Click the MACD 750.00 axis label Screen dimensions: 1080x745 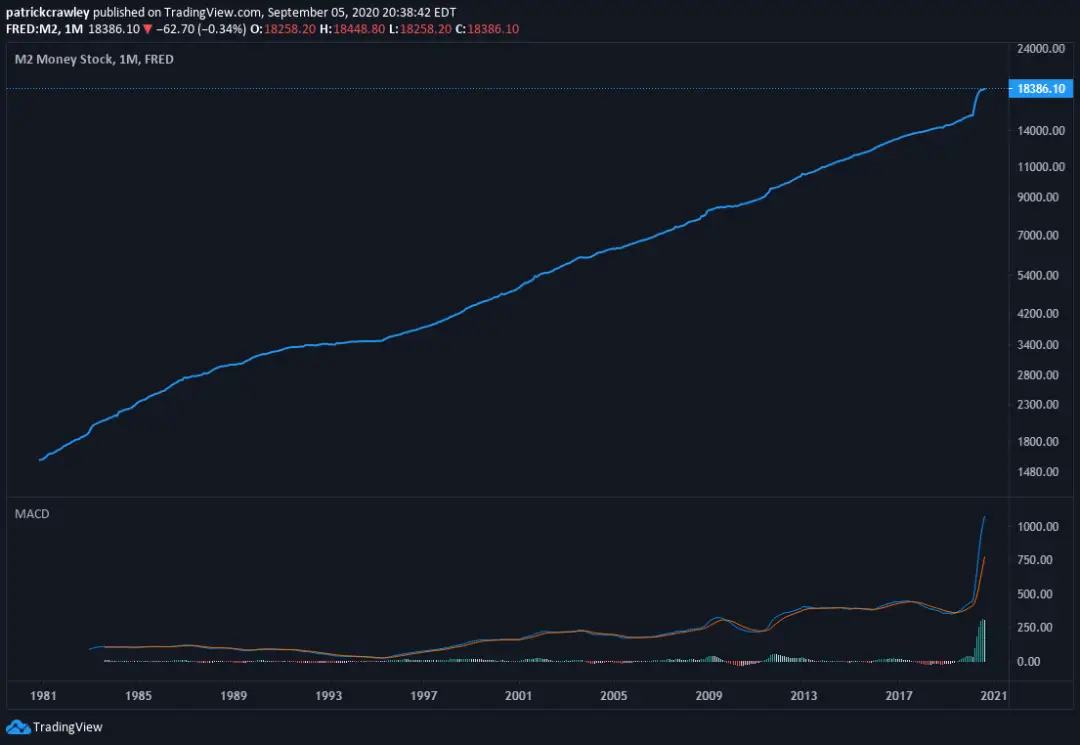coord(1035,560)
